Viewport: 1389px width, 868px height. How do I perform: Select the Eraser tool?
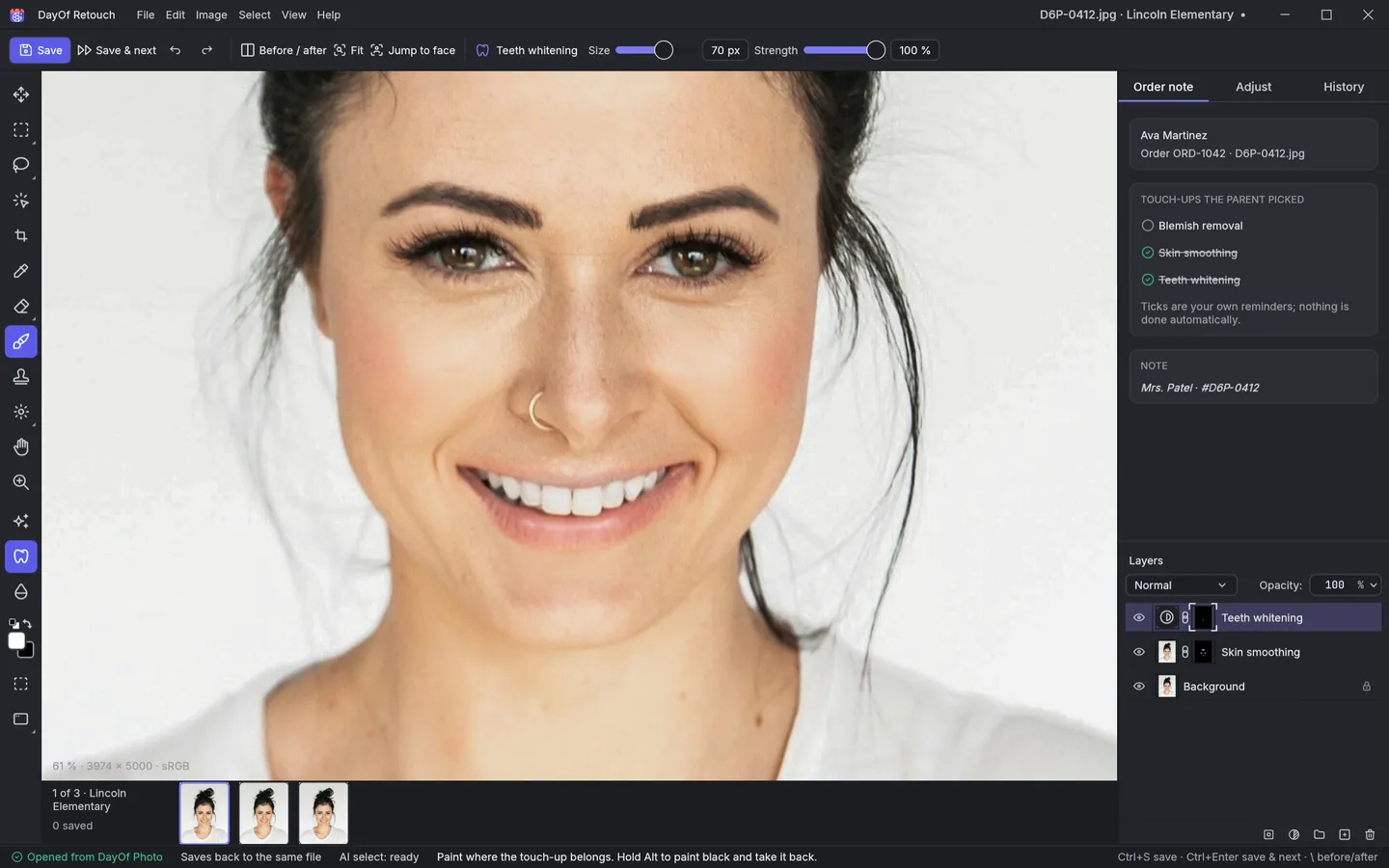[21, 307]
